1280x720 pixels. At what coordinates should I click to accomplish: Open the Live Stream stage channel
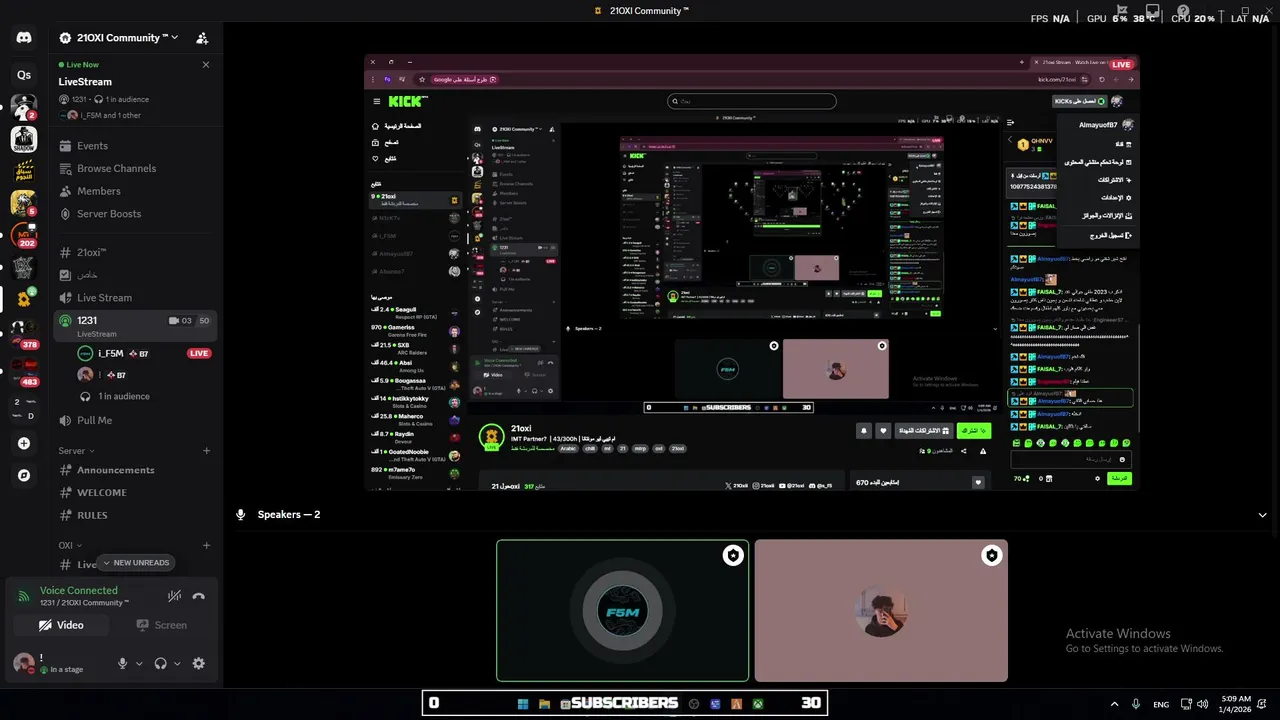coord(134,298)
